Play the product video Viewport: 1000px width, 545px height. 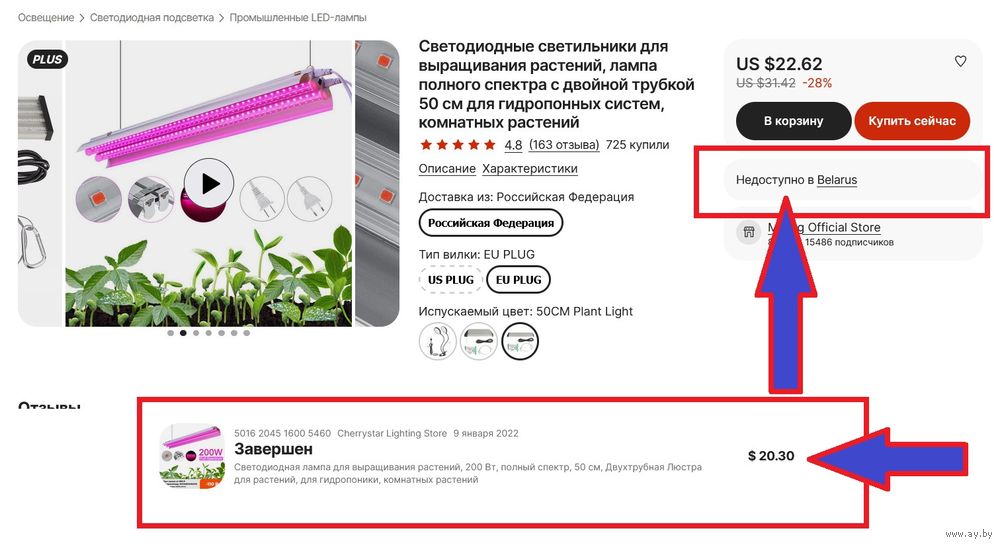(209, 184)
